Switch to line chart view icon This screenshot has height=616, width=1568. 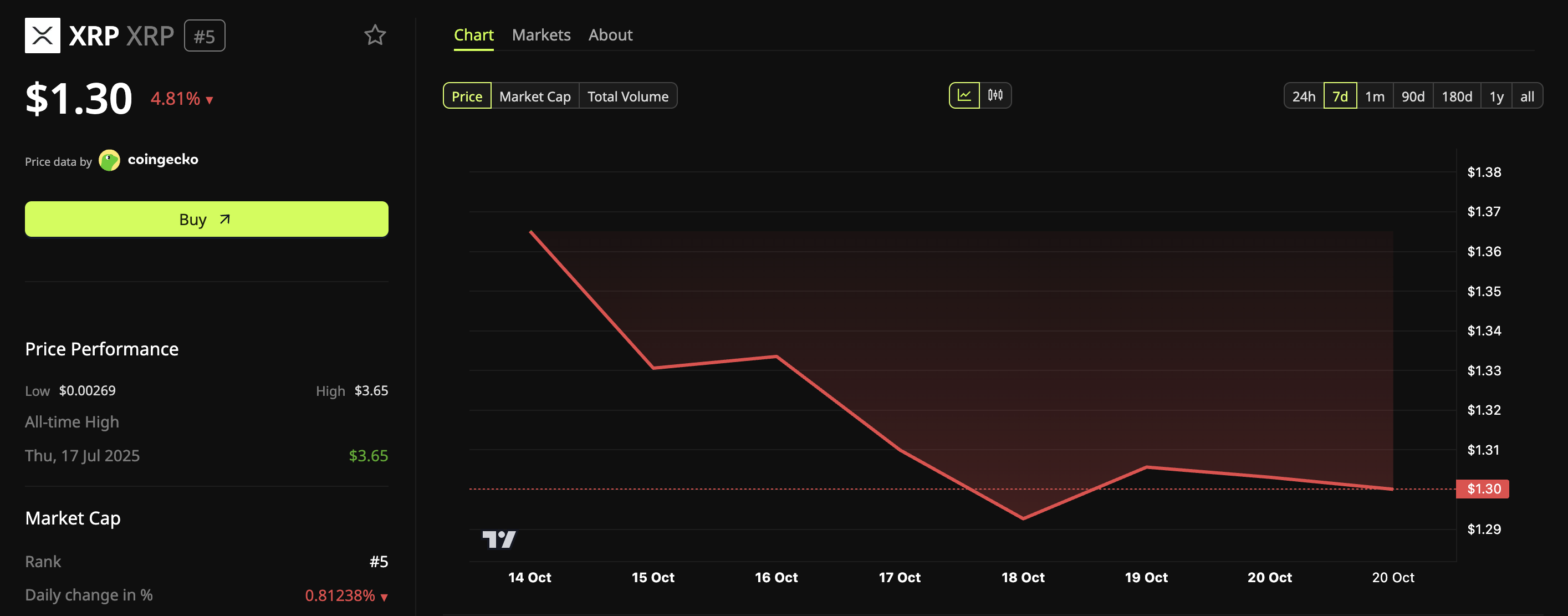pos(964,95)
